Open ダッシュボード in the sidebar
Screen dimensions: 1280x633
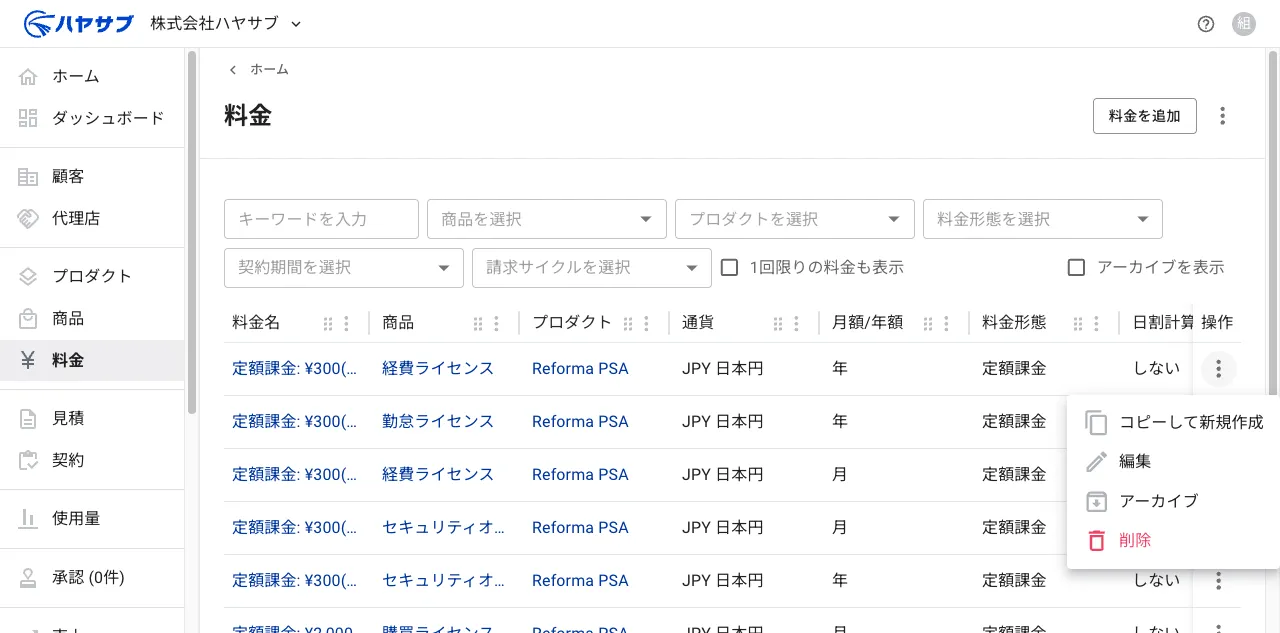click(92, 118)
